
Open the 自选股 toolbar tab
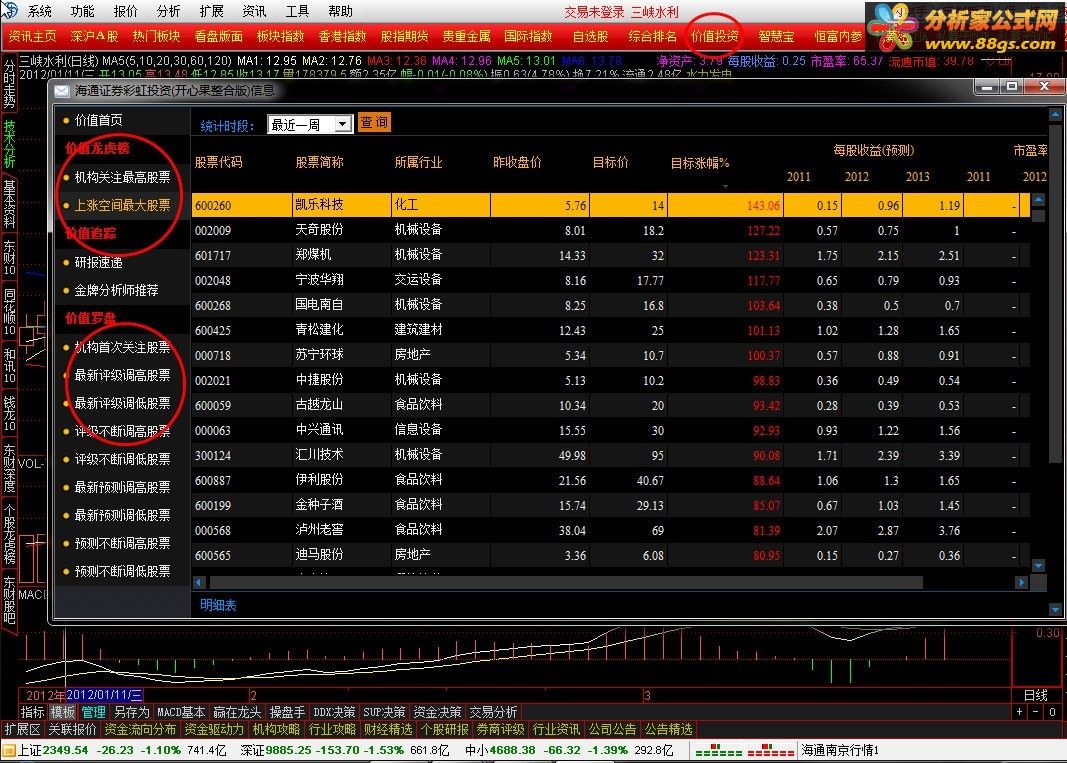(x=590, y=36)
